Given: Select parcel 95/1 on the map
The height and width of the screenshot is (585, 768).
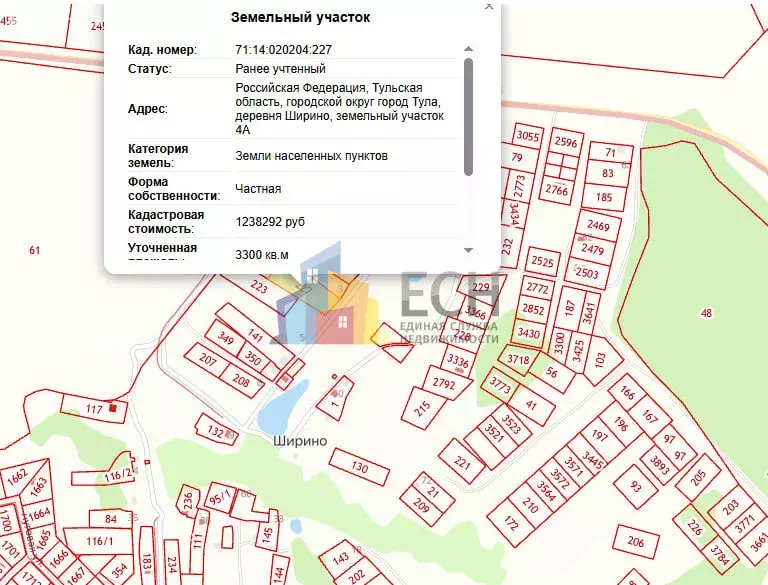Looking at the screenshot, I should tap(219, 497).
